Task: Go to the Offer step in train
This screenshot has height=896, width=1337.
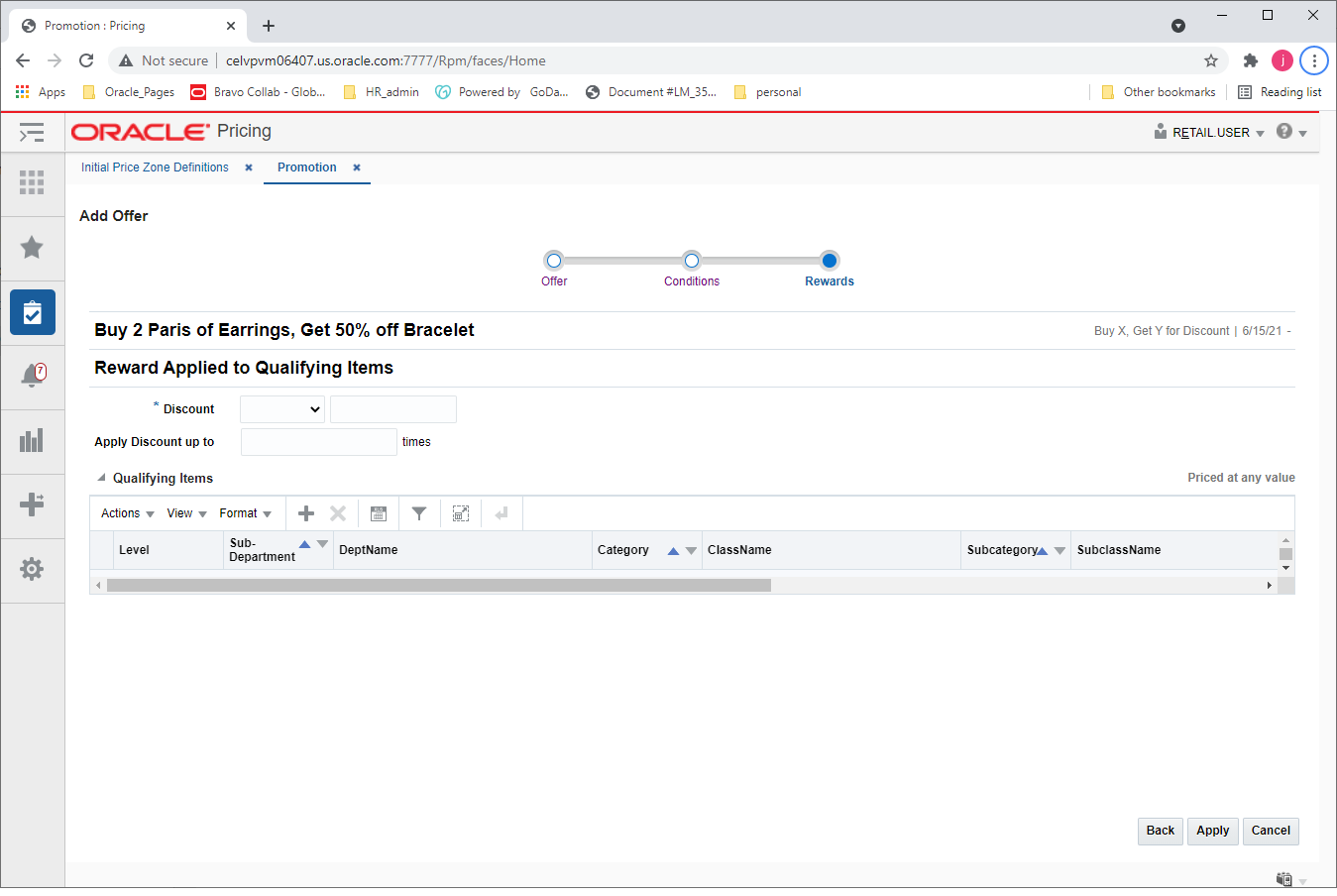Action: click(x=554, y=261)
